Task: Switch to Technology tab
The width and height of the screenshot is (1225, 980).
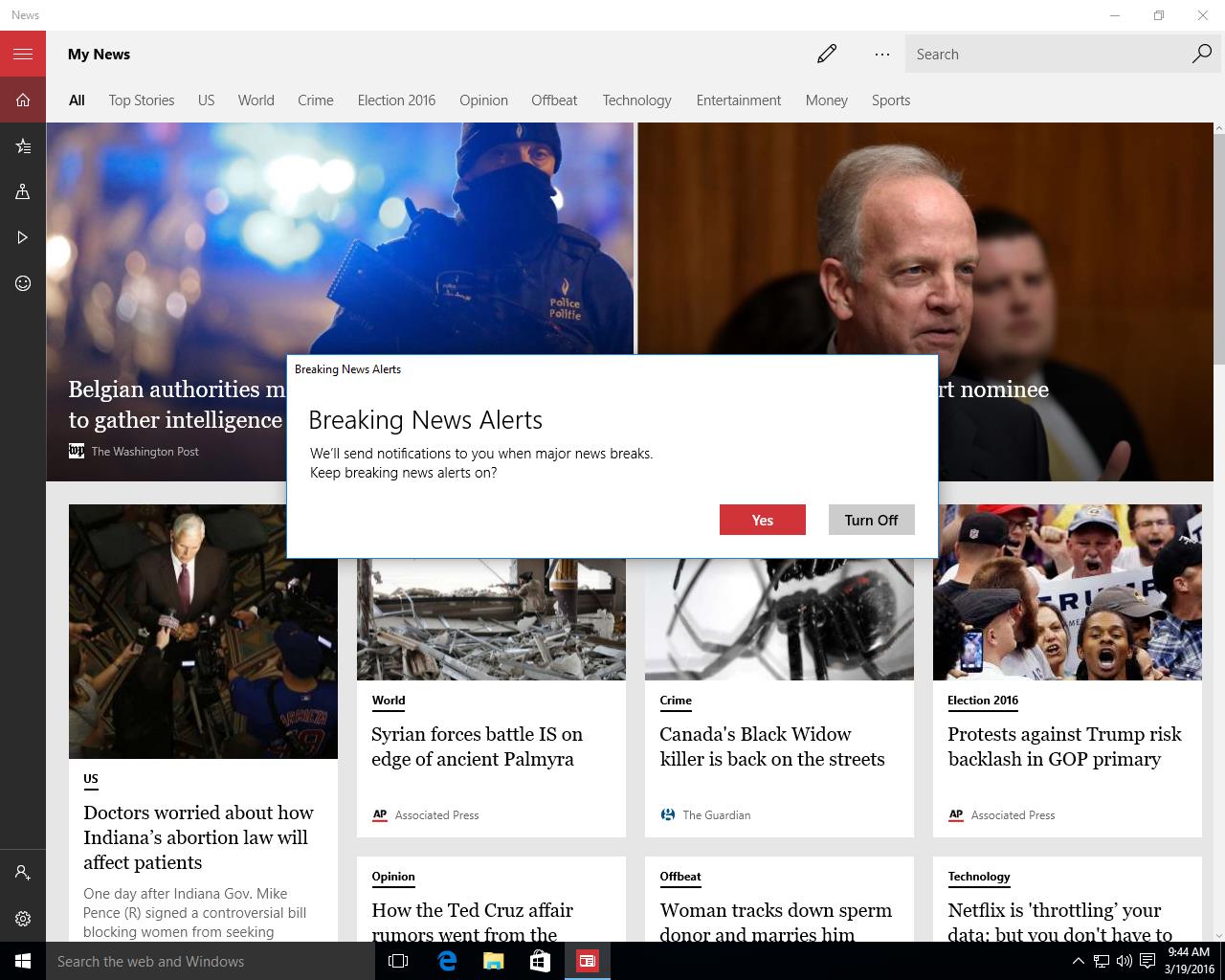Action: (x=636, y=100)
